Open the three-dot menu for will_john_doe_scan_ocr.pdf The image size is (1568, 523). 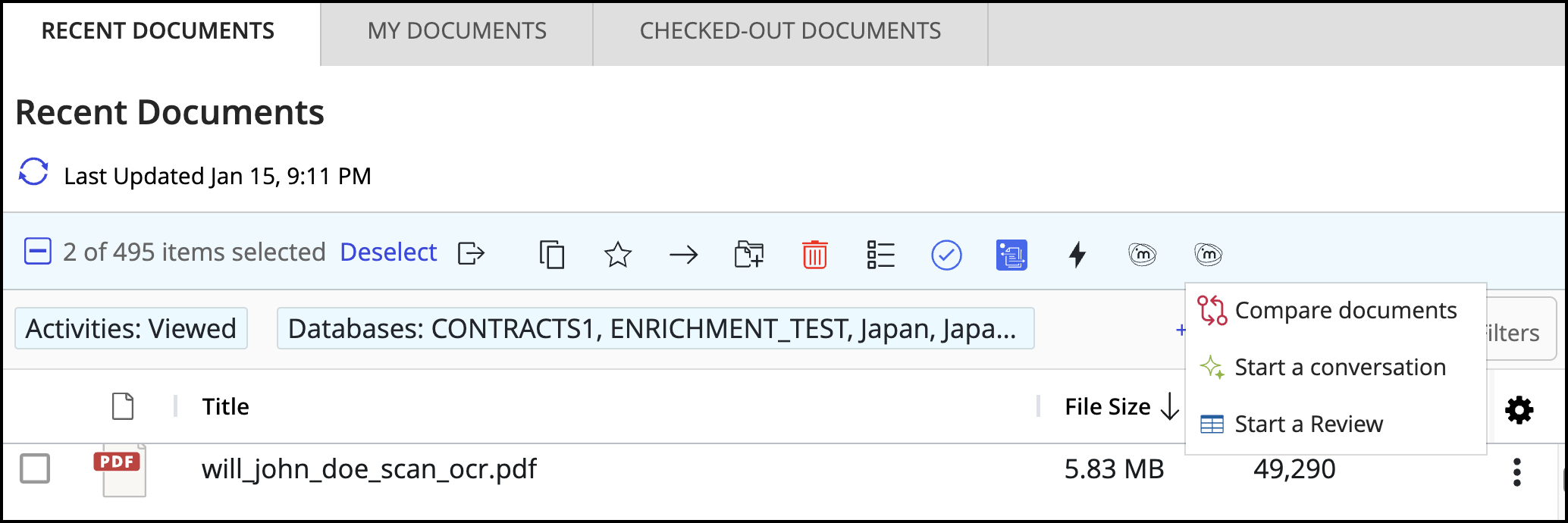(1516, 472)
